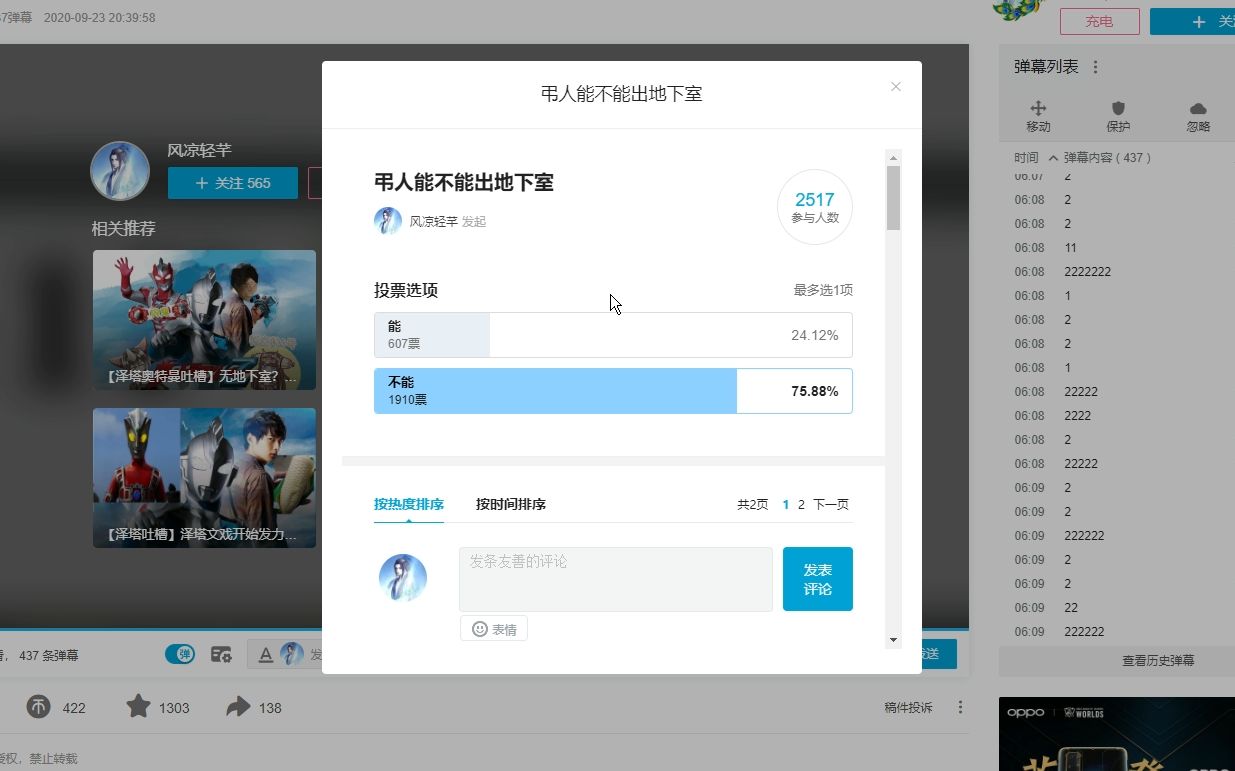Open the 表情 emoji picker
Screen dimensions: 1235x771
494,629
